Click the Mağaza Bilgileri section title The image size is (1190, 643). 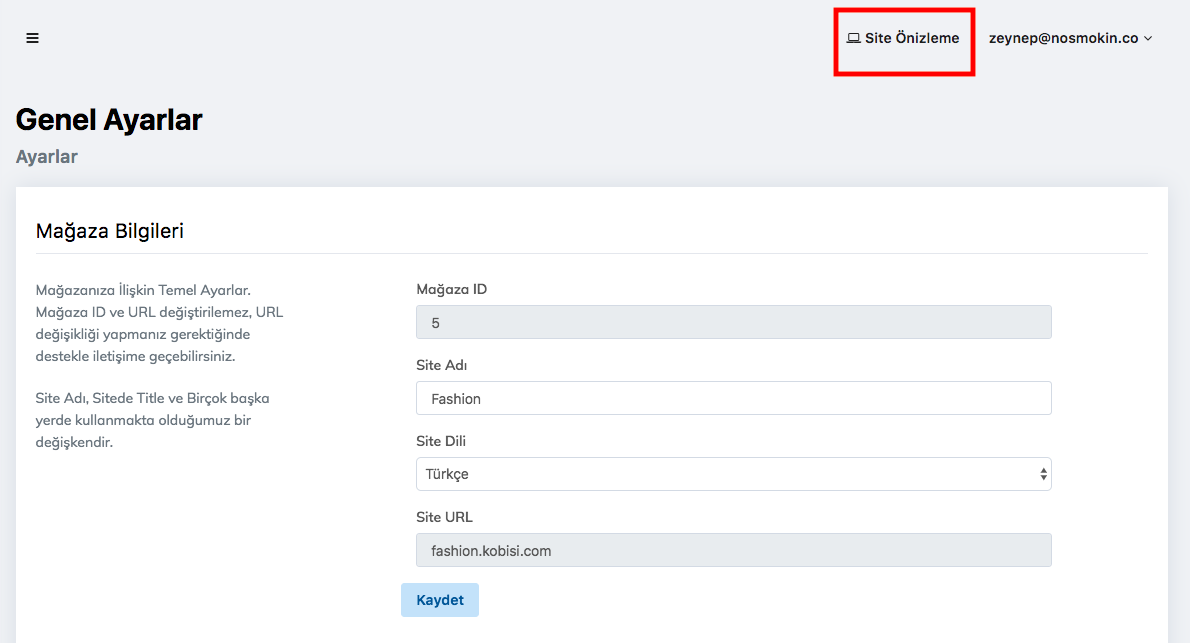click(110, 231)
